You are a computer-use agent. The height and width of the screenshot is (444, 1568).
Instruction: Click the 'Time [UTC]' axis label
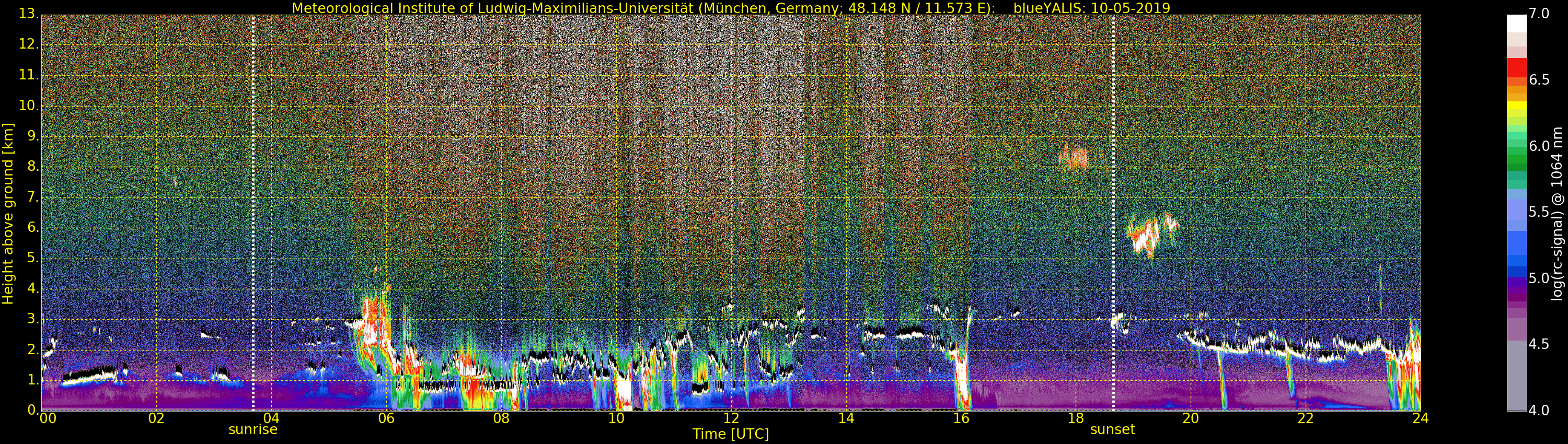click(731, 434)
